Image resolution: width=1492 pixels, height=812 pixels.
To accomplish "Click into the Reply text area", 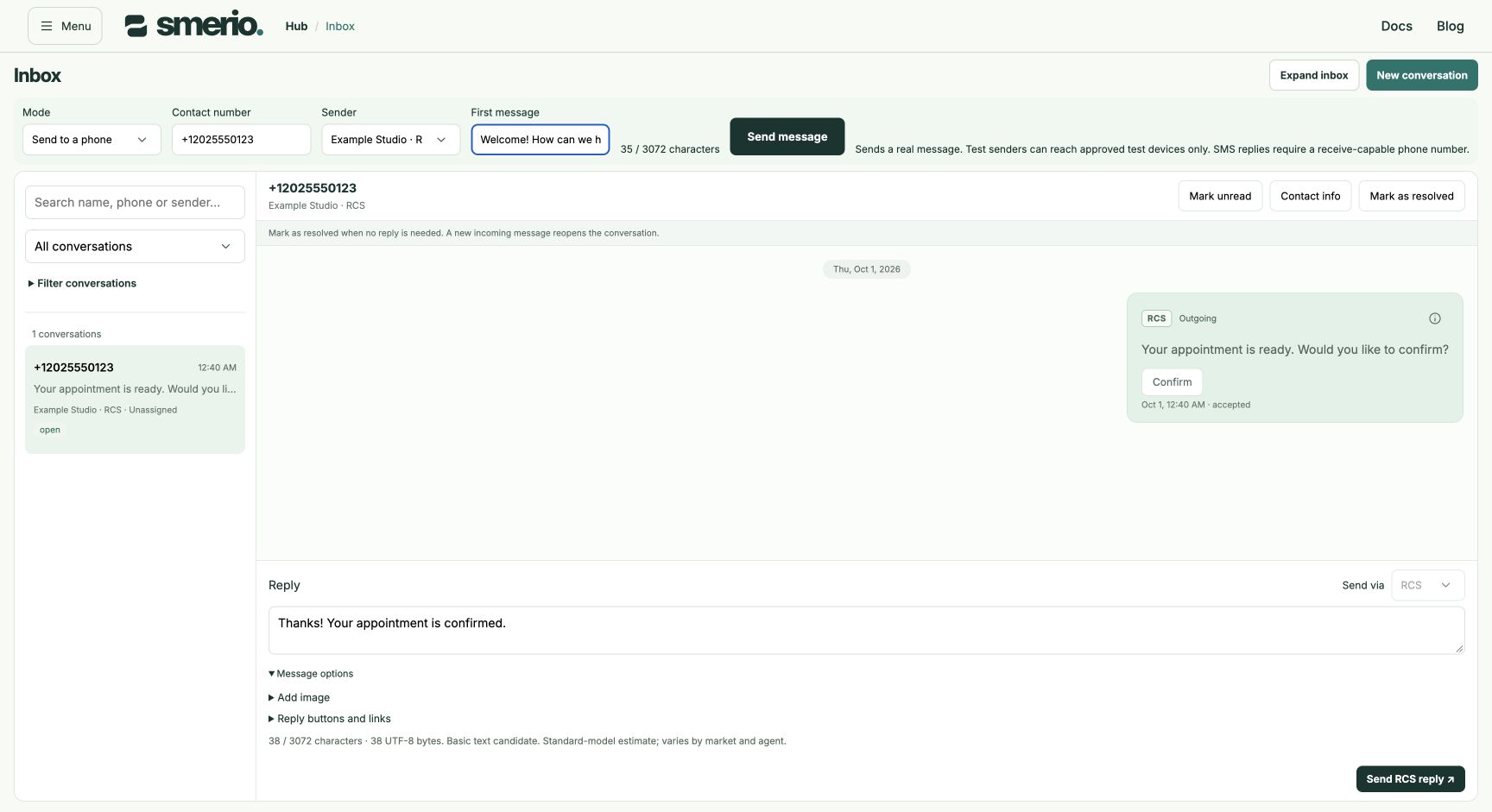I will point(866,630).
